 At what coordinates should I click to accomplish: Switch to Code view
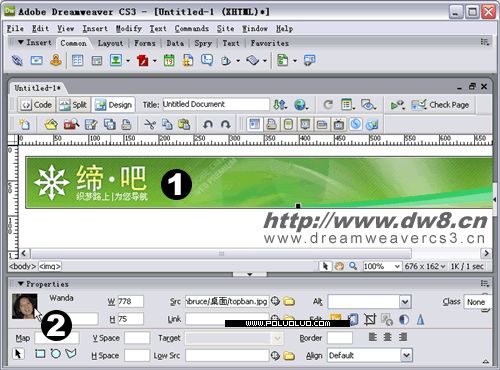point(36,105)
